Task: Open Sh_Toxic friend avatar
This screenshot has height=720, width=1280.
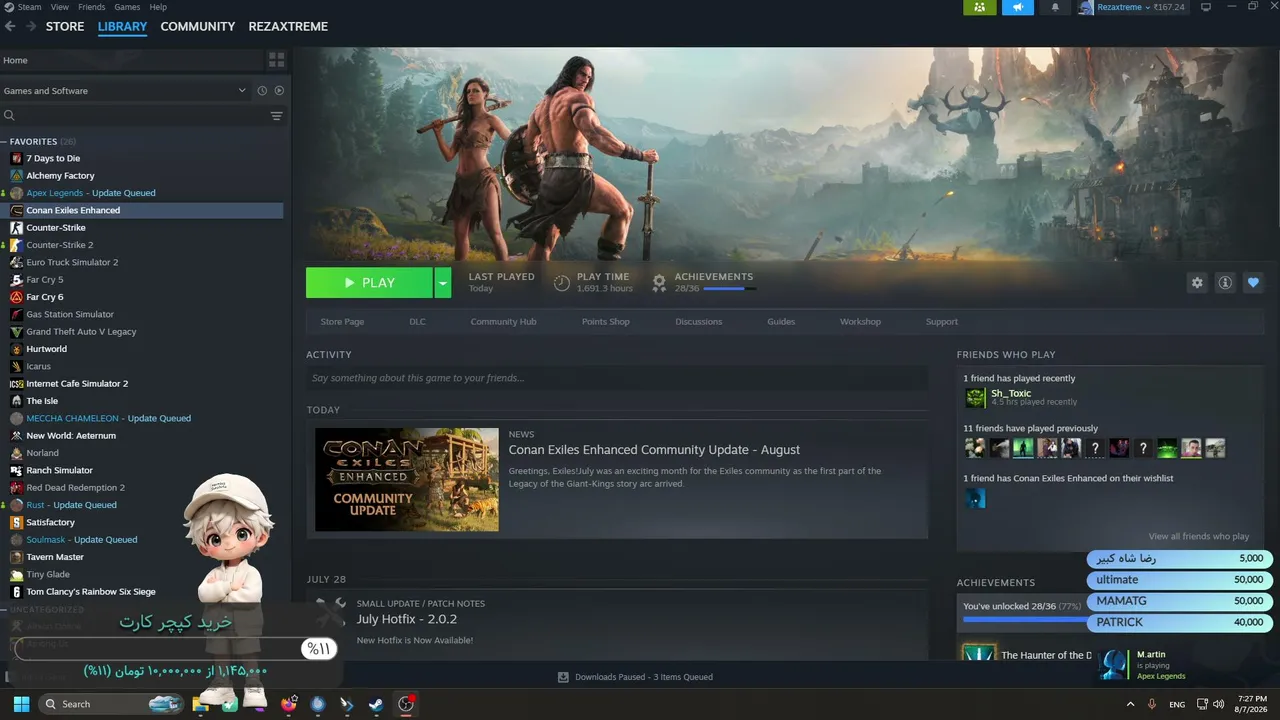Action: coord(975,398)
